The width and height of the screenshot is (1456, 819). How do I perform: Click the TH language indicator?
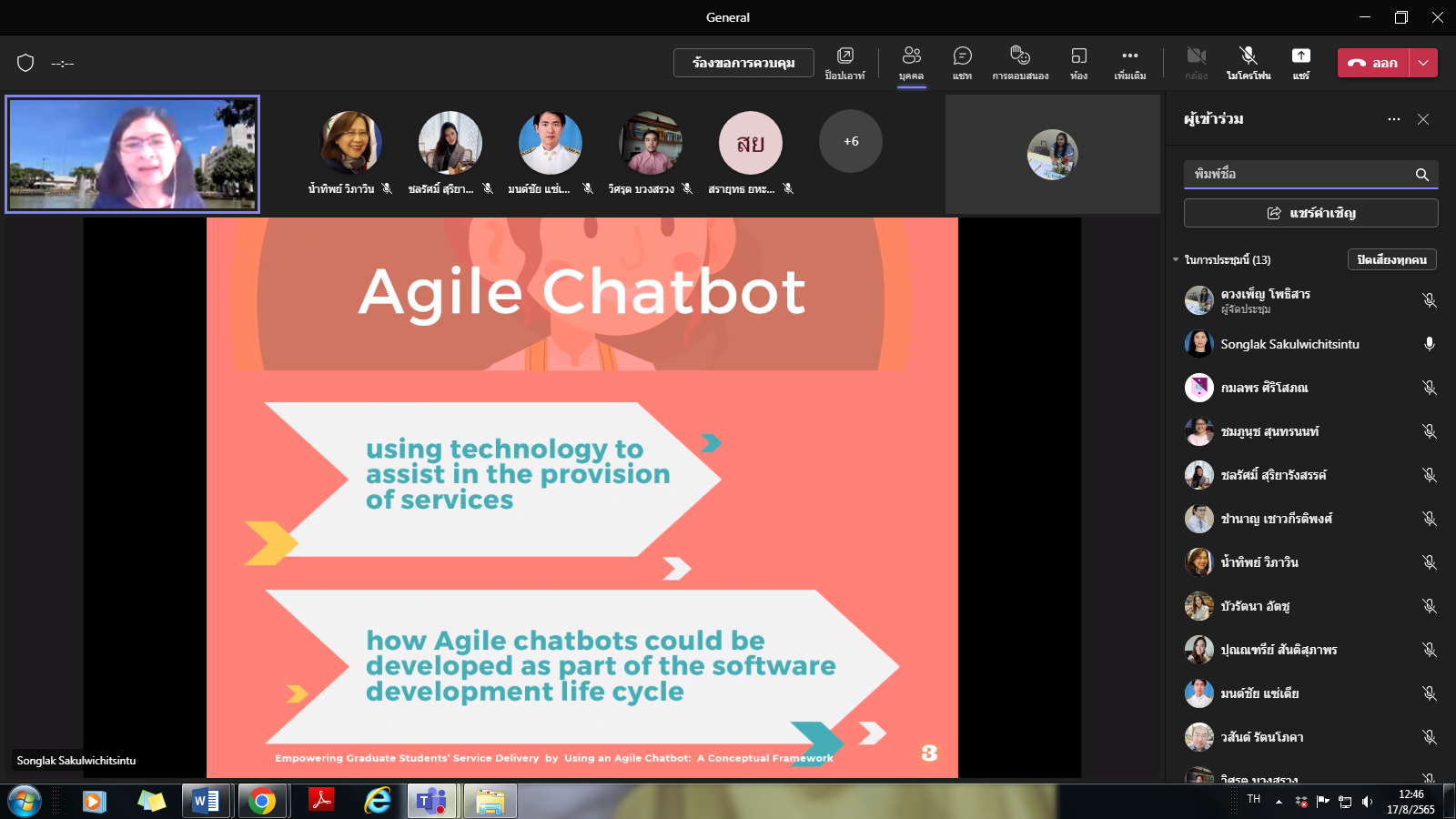1254,799
